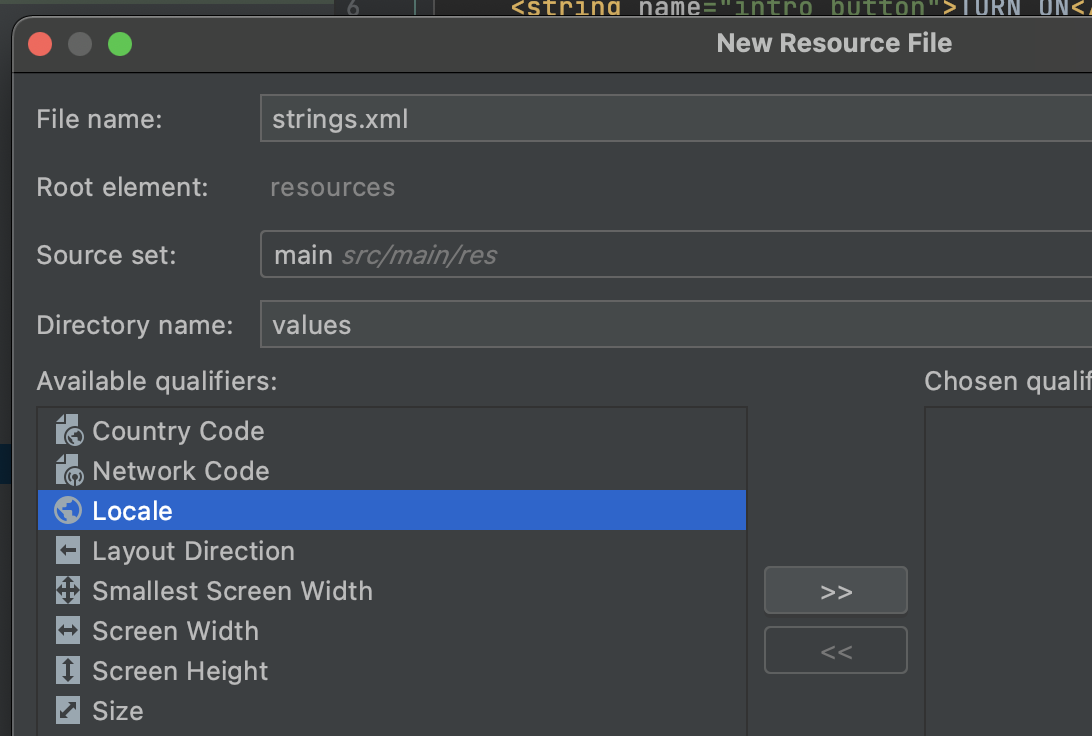Select the Layout Direction arrow icon

[x=68, y=551]
